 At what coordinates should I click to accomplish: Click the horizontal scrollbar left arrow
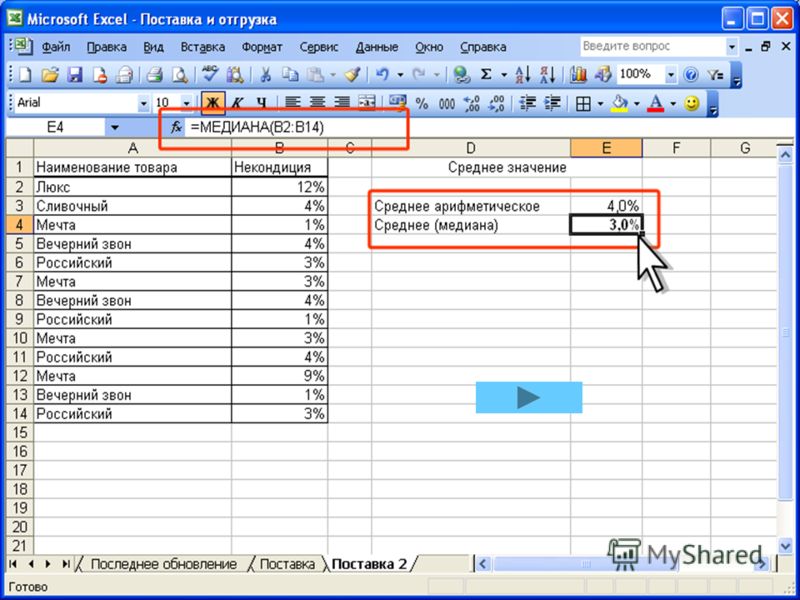(482, 564)
